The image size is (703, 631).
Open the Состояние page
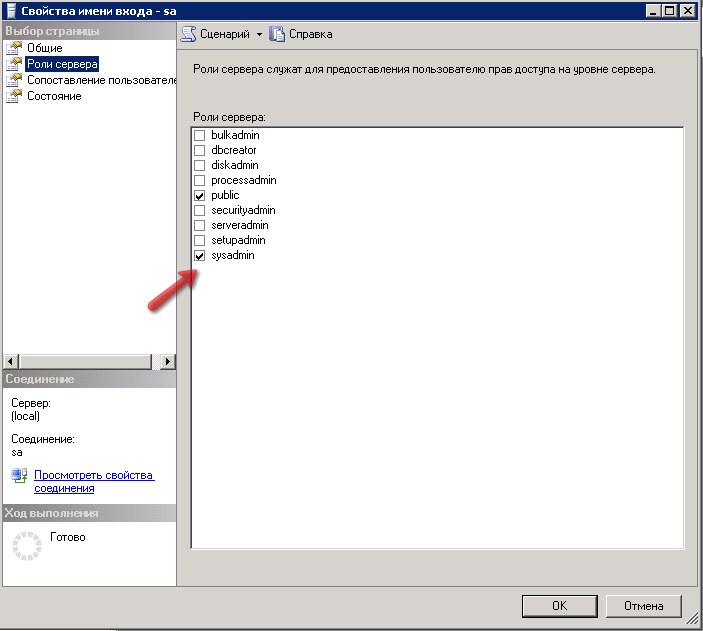tap(54, 96)
